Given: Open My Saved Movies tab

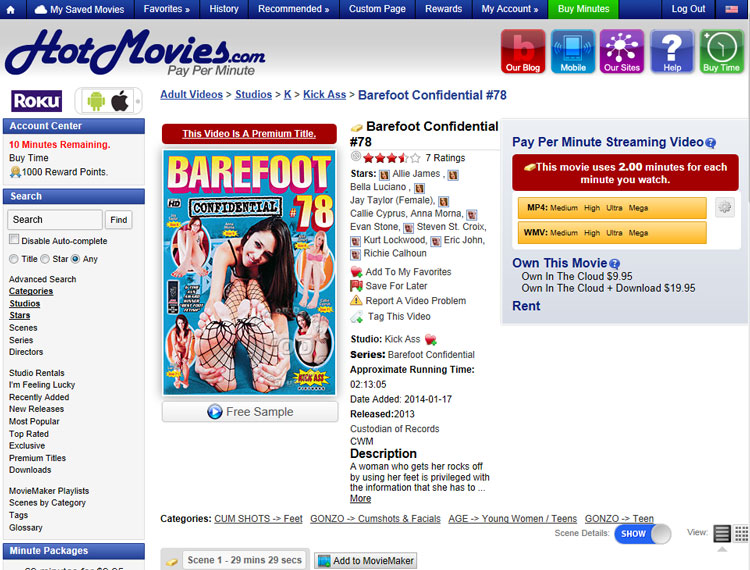Looking at the screenshot, I should pyautogui.click(x=80, y=9).
